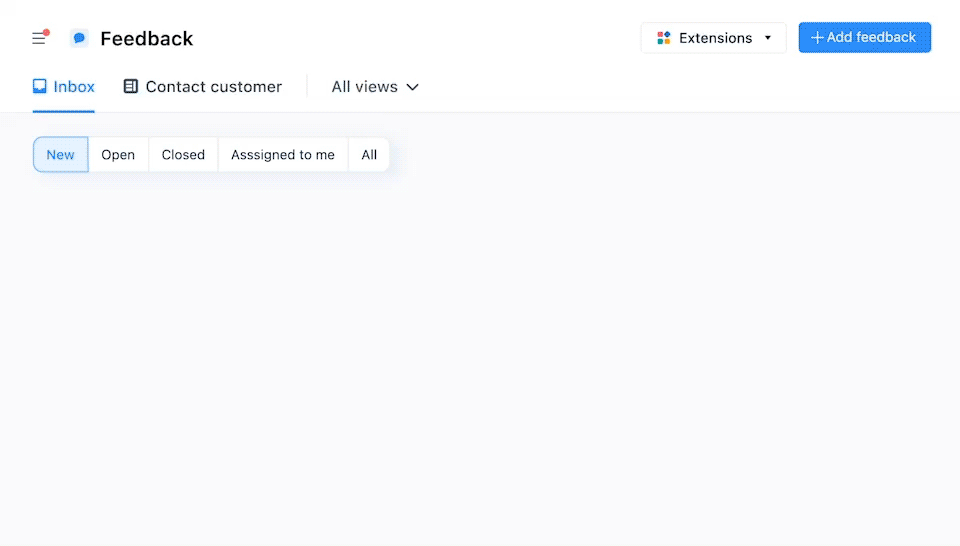The height and width of the screenshot is (546, 960).
Task: Open the All views menu
Action: [365, 87]
